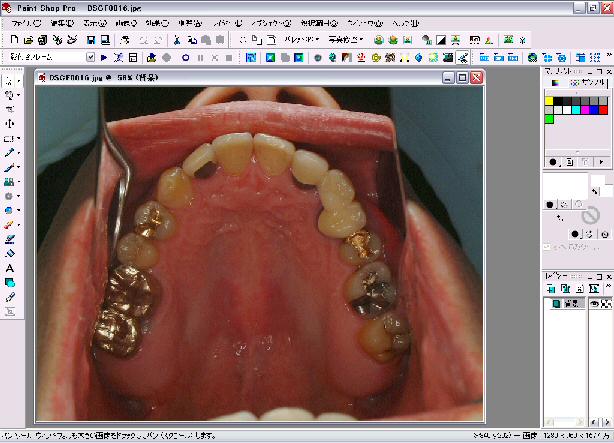Select the Preset Shape tool
This screenshot has height=443, width=614.
coord(10,282)
